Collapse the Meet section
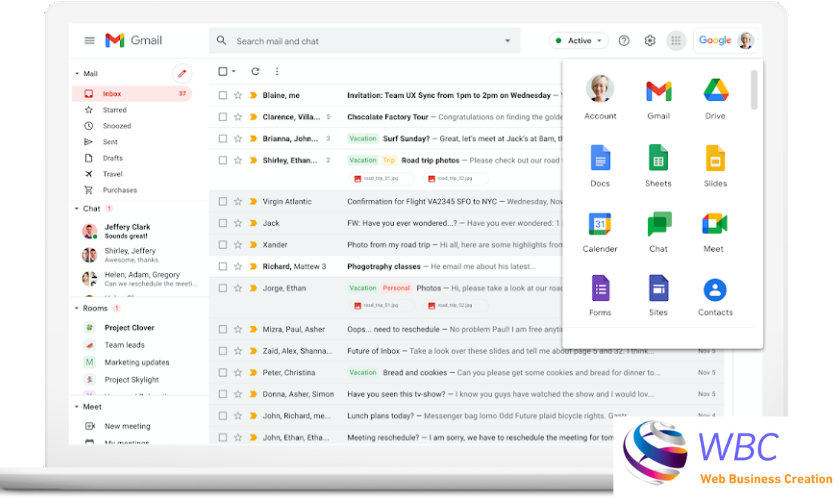The height and width of the screenshot is (500, 840). pyautogui.click(x=77, y=407)
